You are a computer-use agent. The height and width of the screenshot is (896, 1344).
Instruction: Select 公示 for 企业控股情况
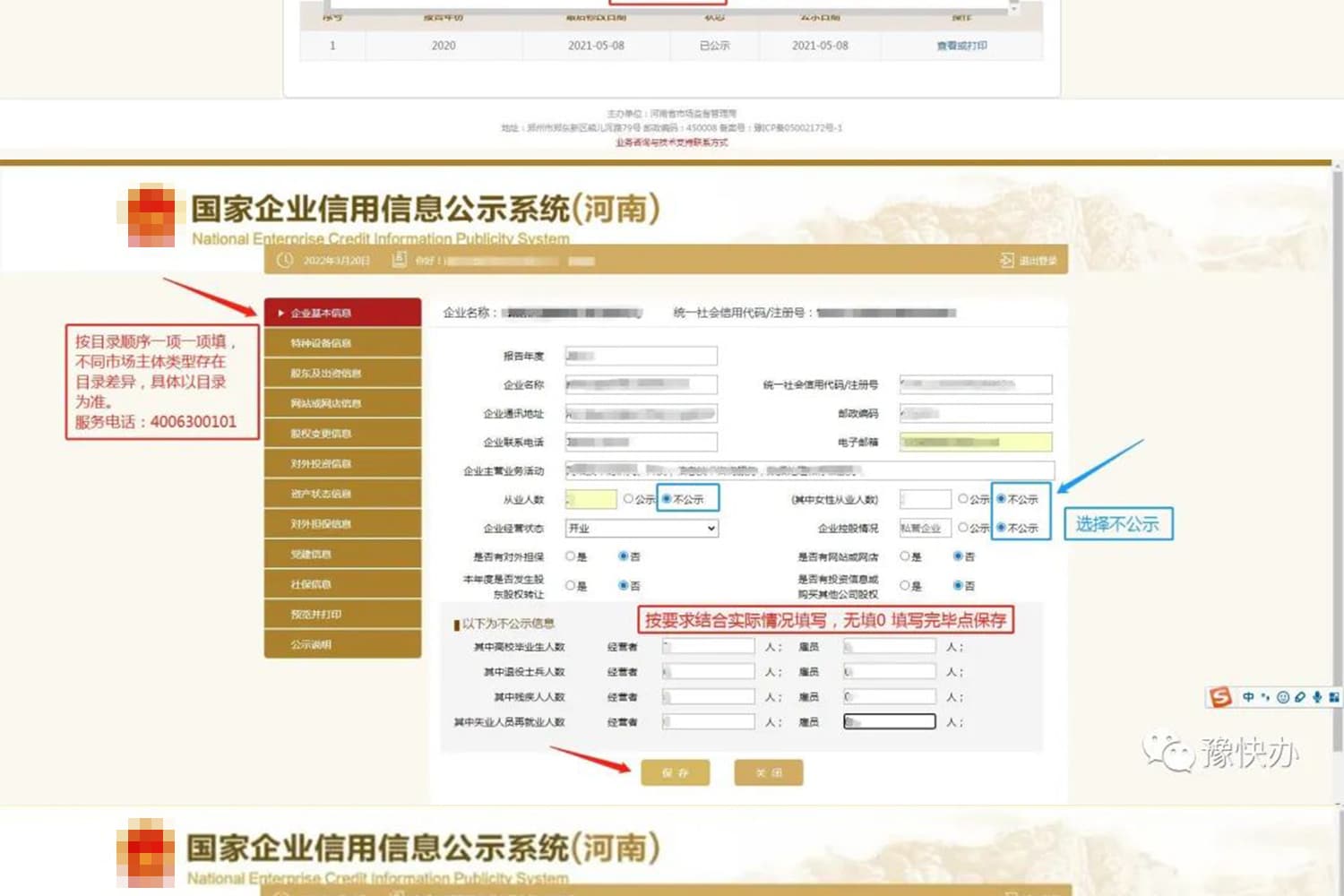963,528
